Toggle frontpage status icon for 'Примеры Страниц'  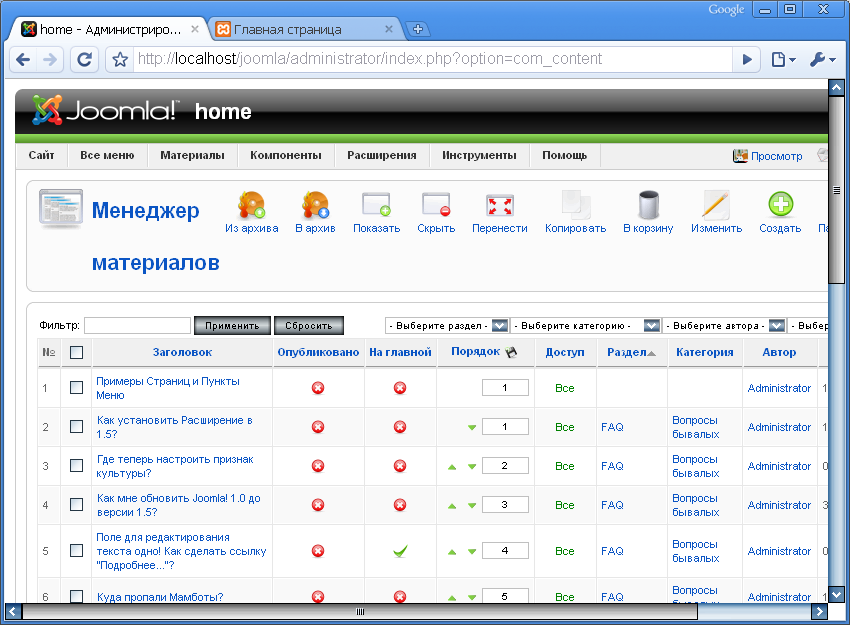coord(400,388)
